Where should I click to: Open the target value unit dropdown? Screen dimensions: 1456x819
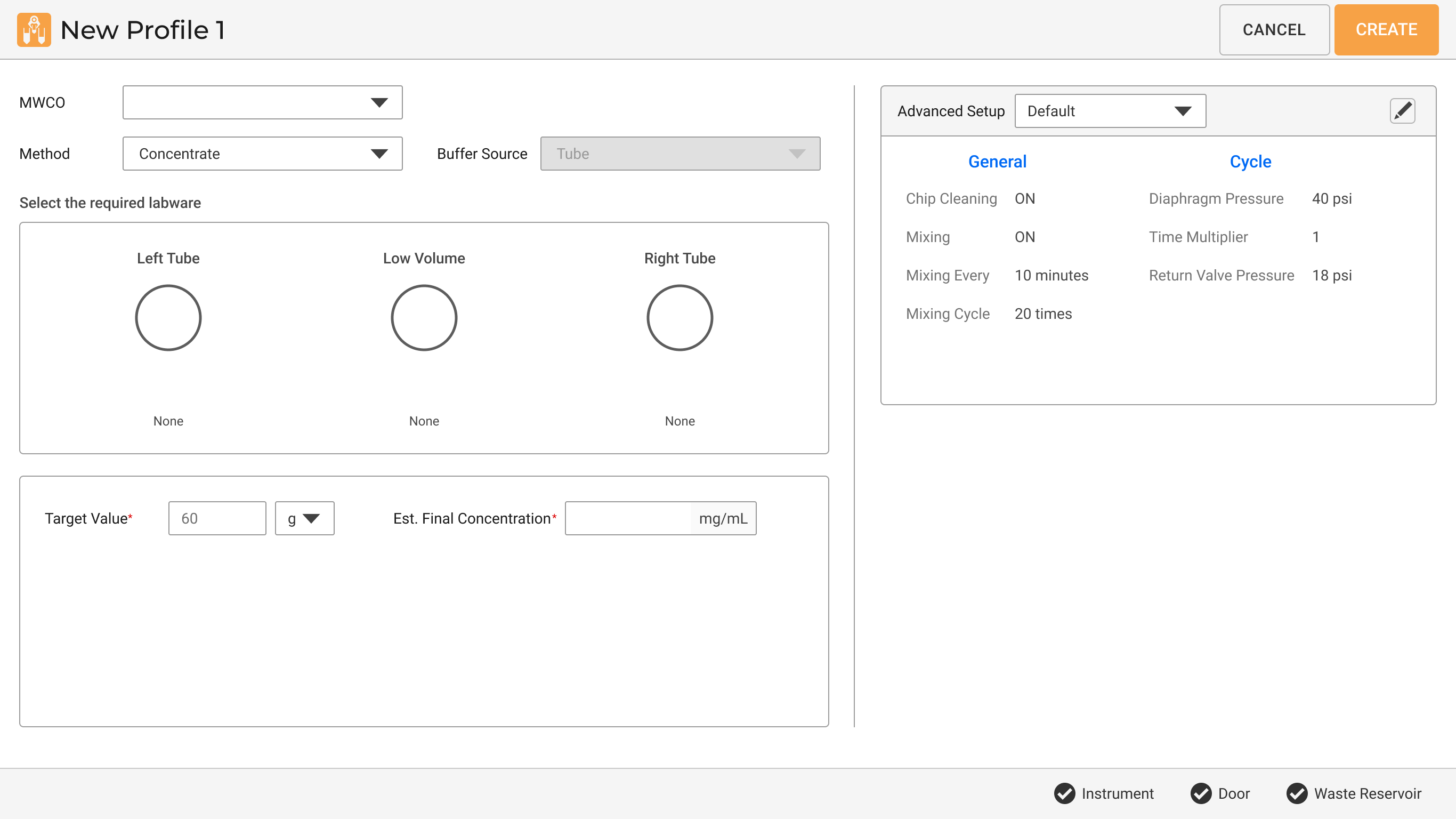[x=304, y=518]
